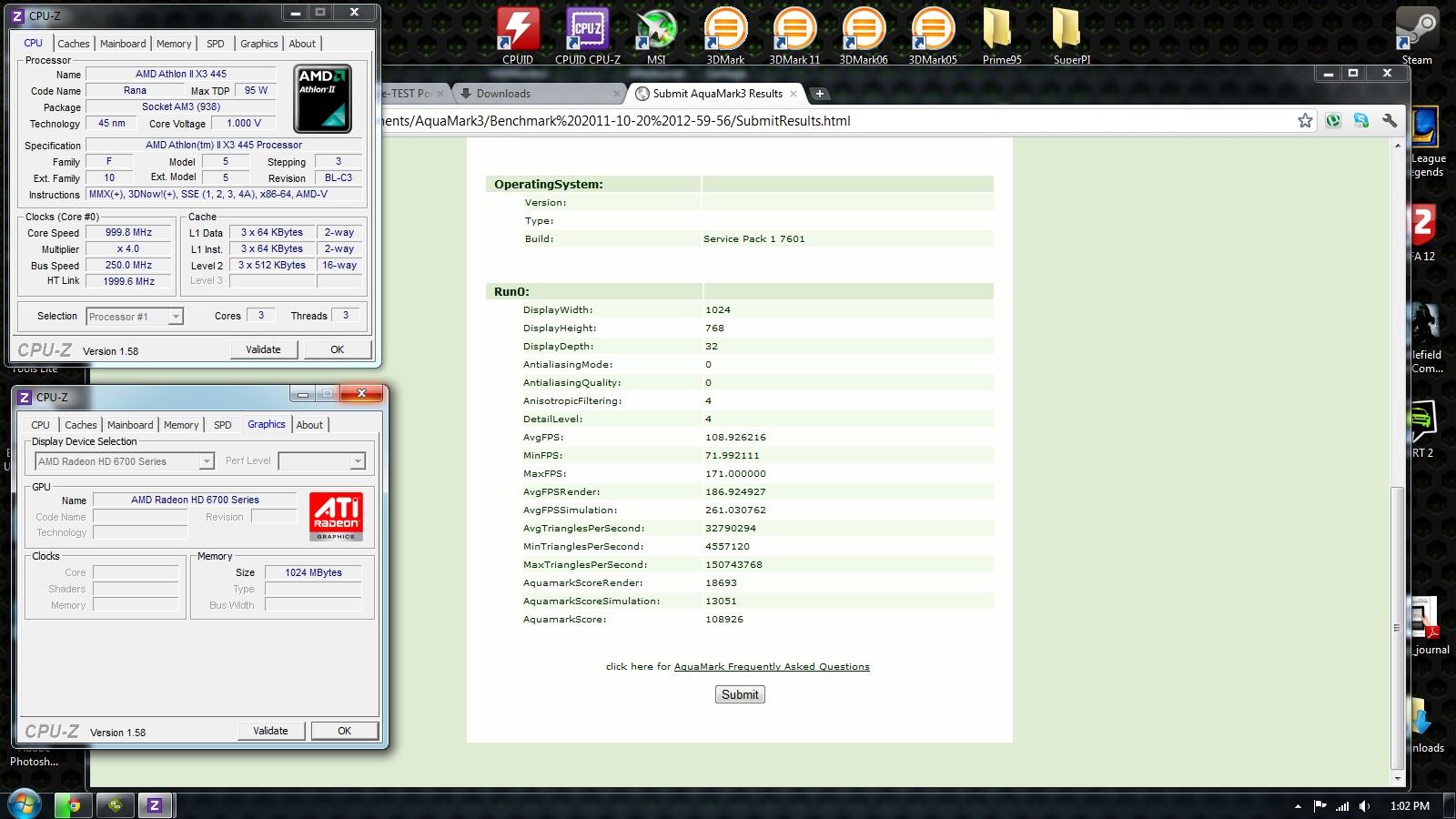
Task: Click OK in the lower CPU-Z window
Action: [x=344, y=731]
